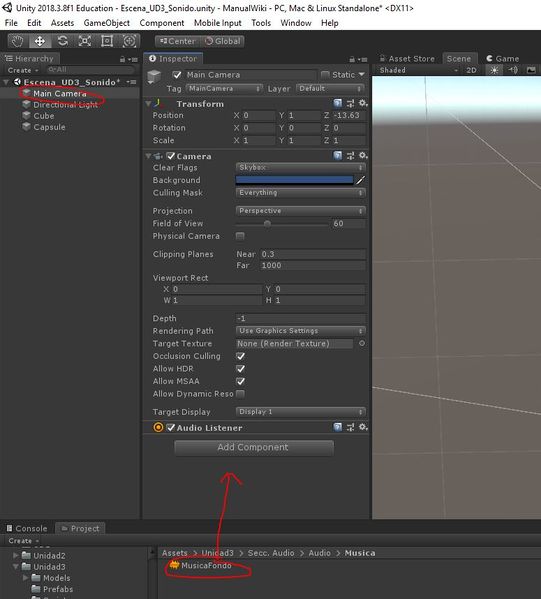Open the File menu

11,23
